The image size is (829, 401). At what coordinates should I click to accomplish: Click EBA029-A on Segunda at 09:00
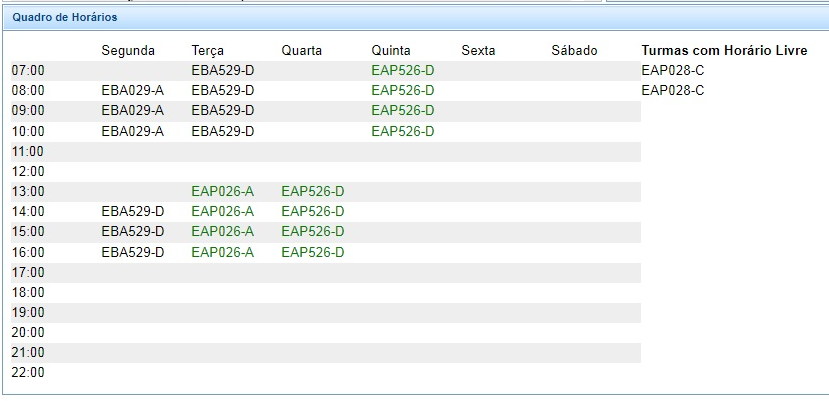[x=133, y=111]
